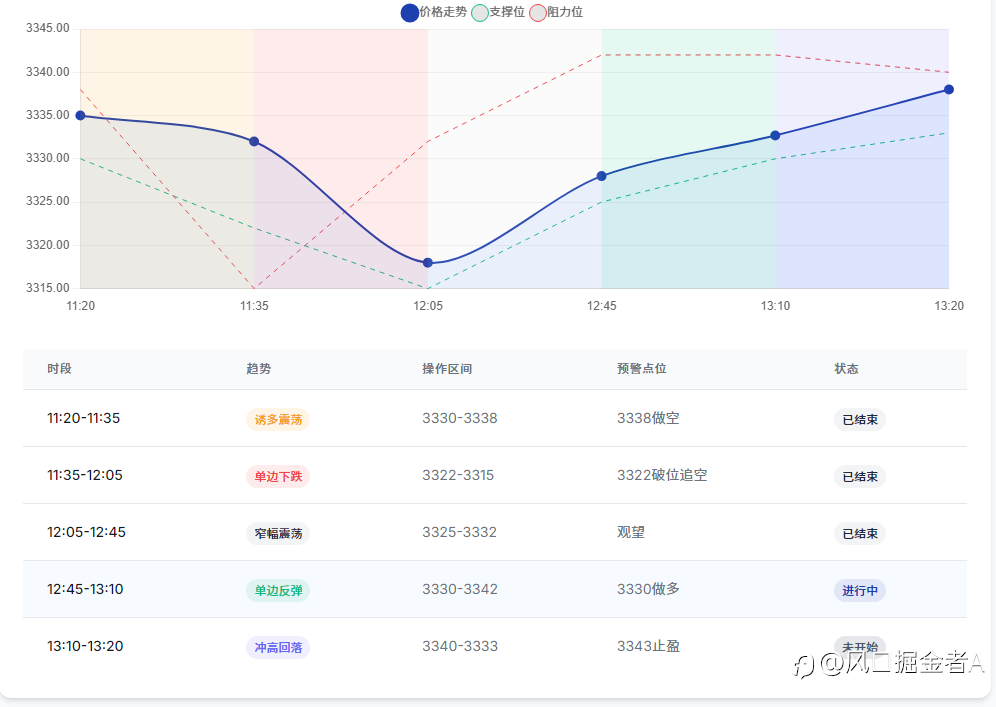The image size is (996, 707).
Task: Select the 12:45-13:10 time period cell
Action: point(85,589)
